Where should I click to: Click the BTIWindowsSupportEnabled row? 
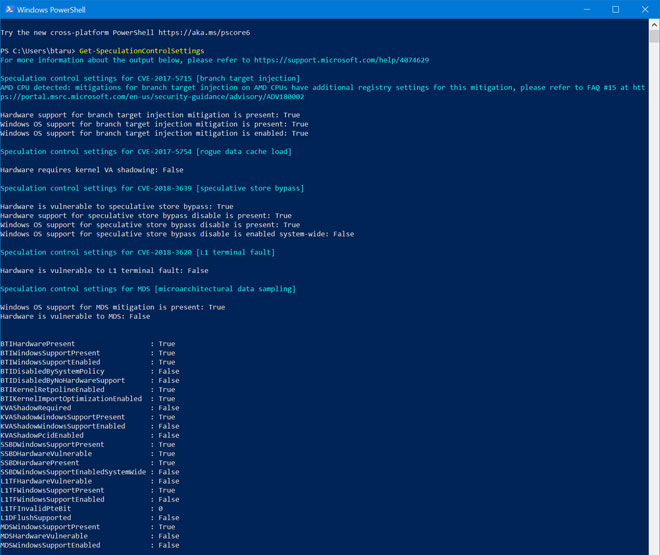tap(88, 362)
